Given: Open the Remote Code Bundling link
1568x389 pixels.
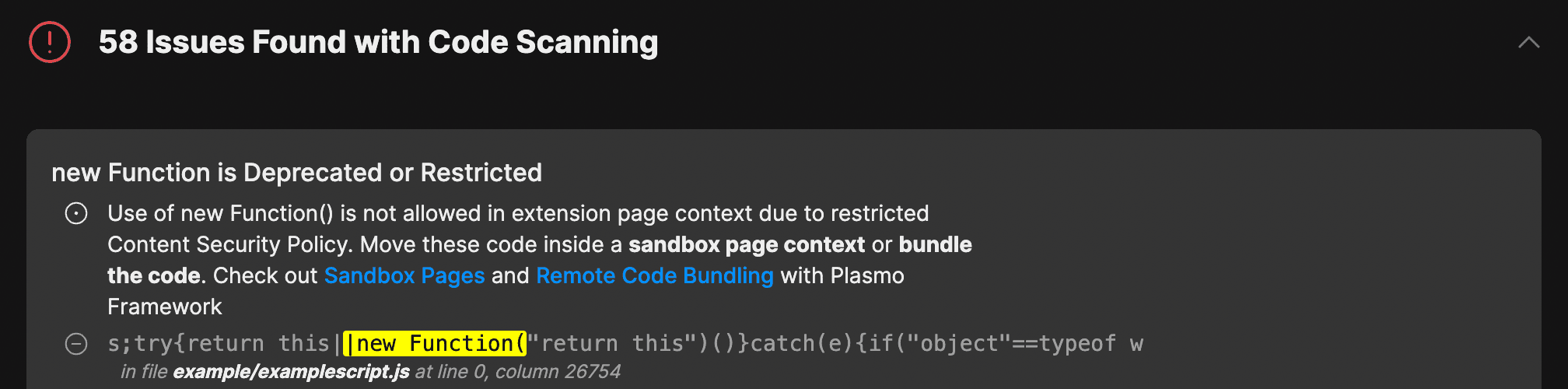Looking at the screenshot, I should [655, 275].
